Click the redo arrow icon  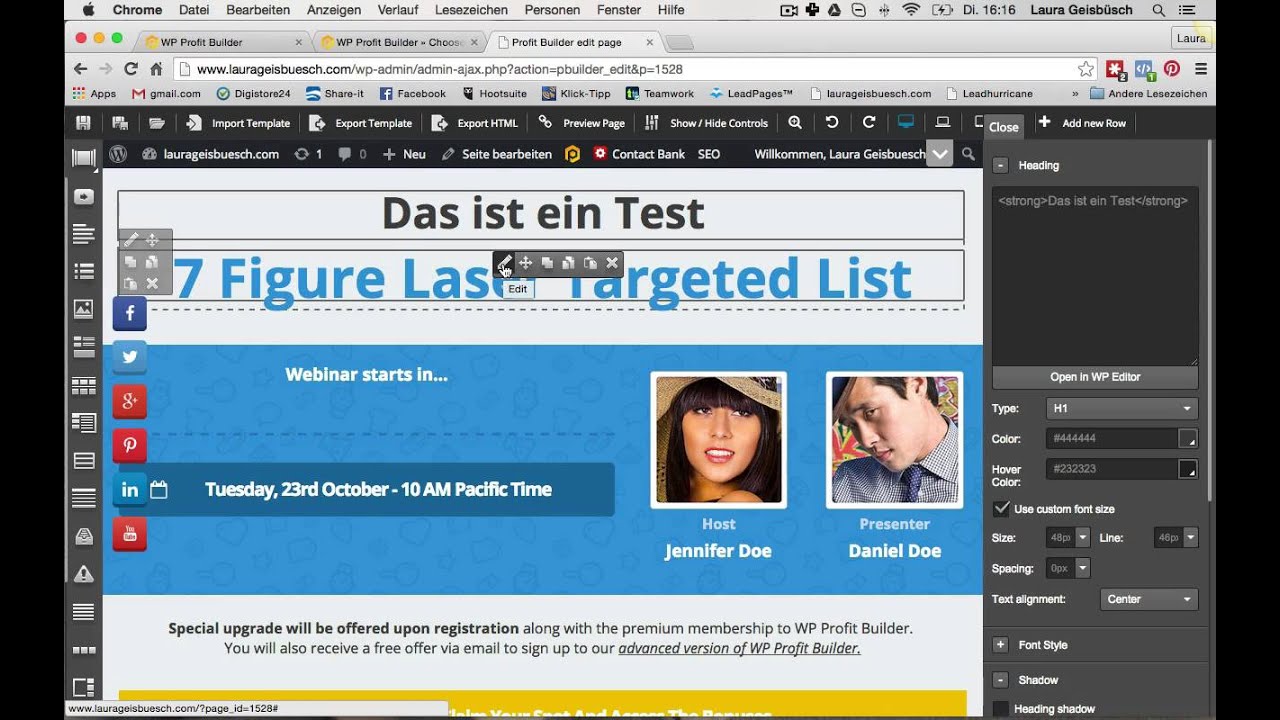click(869, 122)
